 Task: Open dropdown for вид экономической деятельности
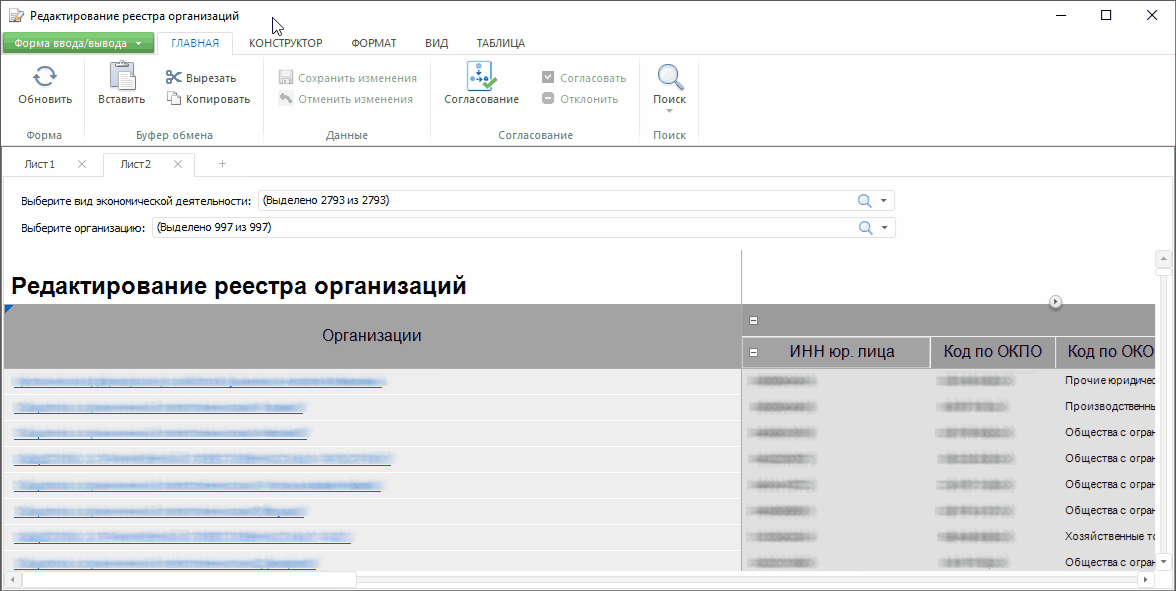point(884,201)
